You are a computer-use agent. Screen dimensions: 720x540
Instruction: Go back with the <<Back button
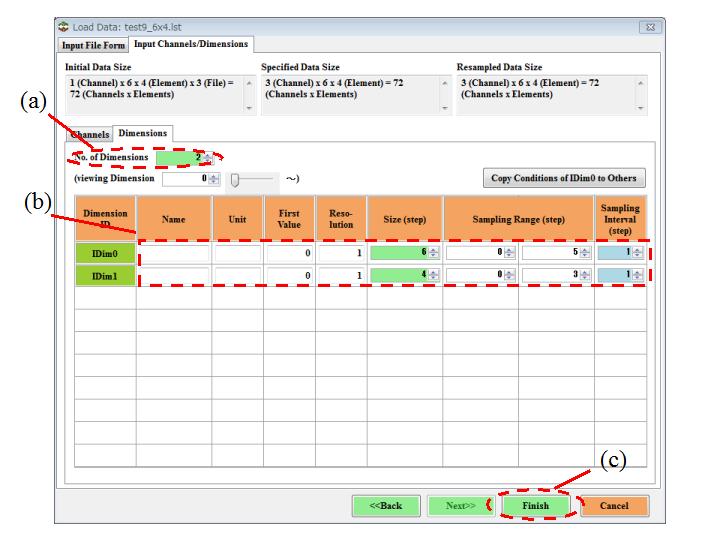(385, 506)
